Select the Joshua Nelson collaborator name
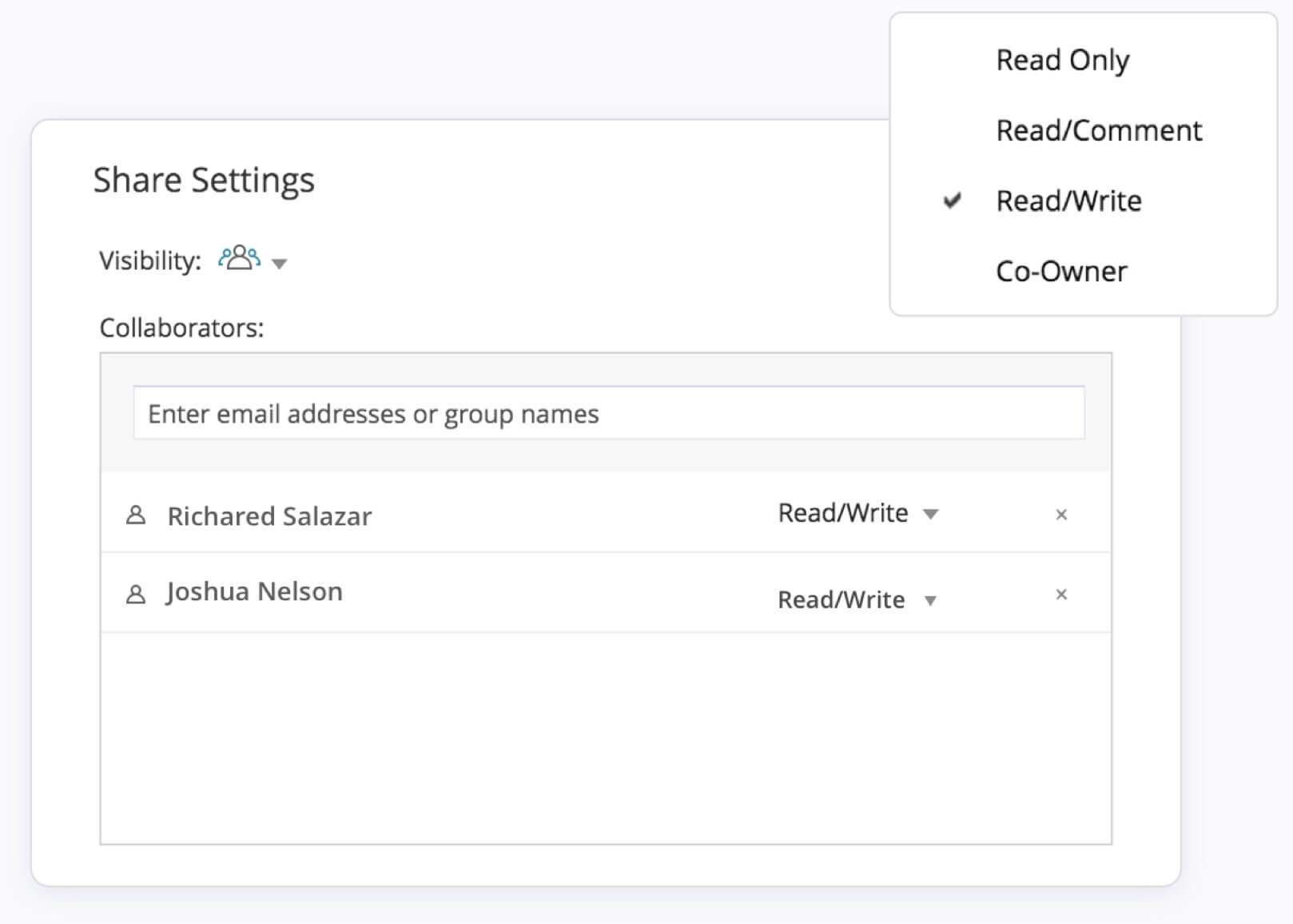The width and height of the screenshot is (1293, 924). [254, 591]
